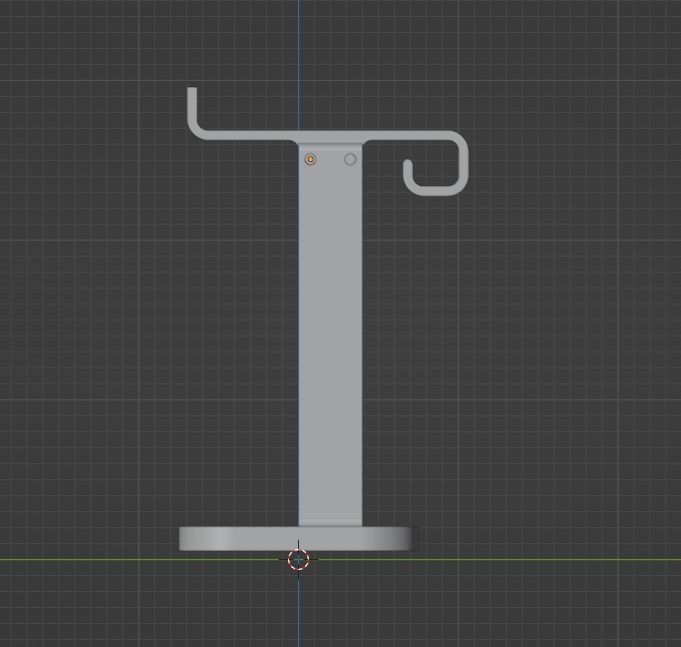Select the flat round base plate

299,538
